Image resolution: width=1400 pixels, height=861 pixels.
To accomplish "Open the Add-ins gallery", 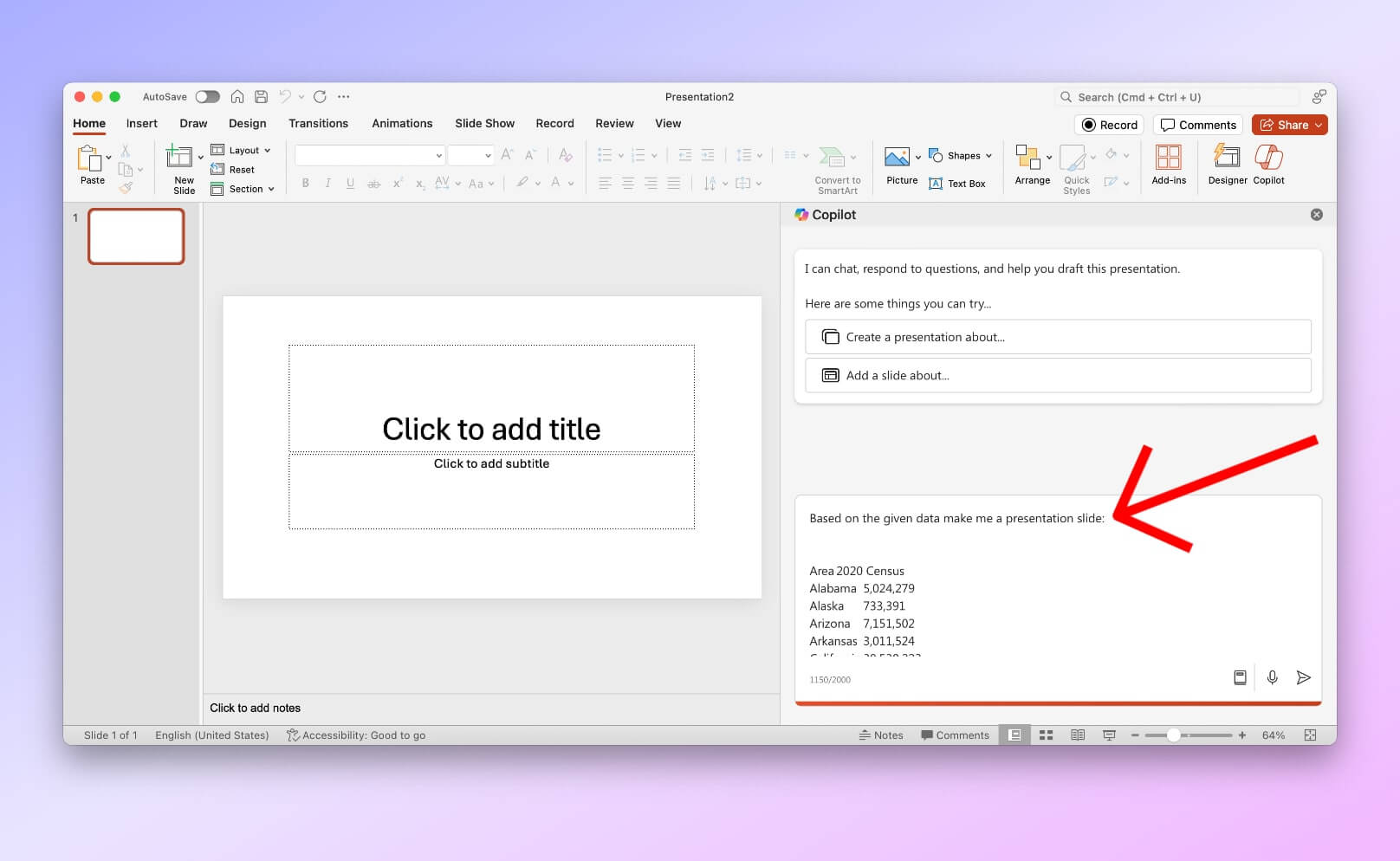I will point(1169,165).
